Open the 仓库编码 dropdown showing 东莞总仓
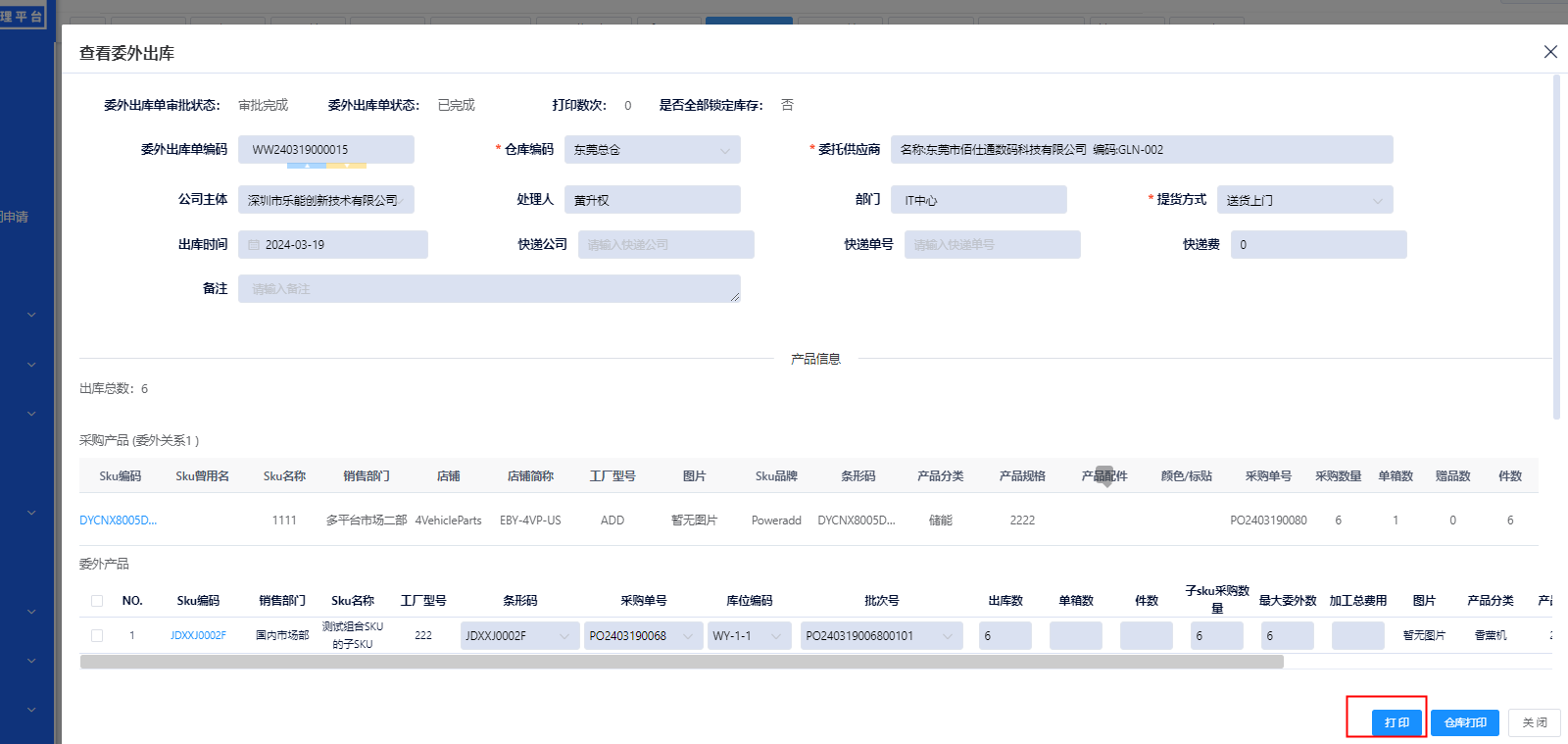The image size is (1568, 744). tap(653, 150)
